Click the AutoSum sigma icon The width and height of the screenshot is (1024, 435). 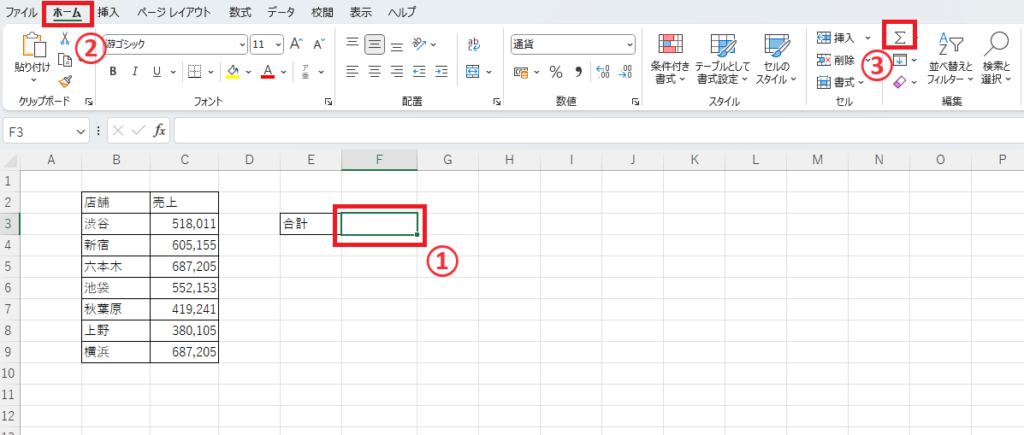pyautogui.click(x=899, y=38)
